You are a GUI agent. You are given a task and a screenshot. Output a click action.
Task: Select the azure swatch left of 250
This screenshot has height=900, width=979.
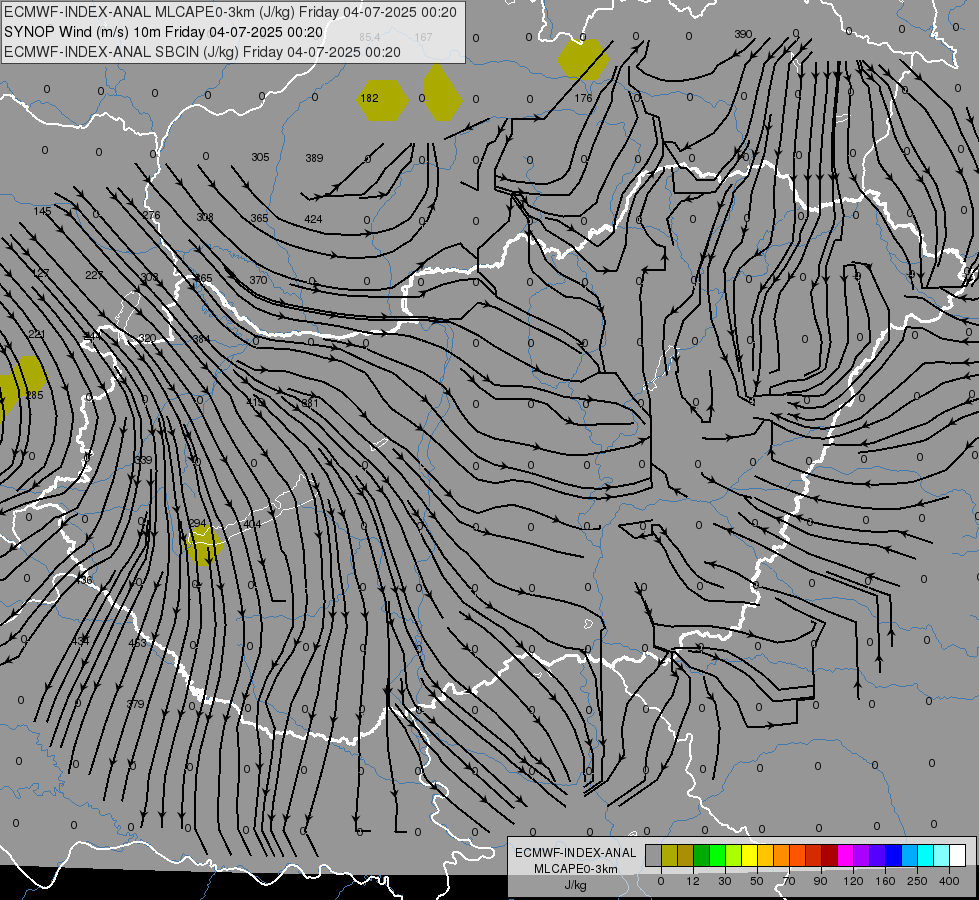tap(910, 856)
